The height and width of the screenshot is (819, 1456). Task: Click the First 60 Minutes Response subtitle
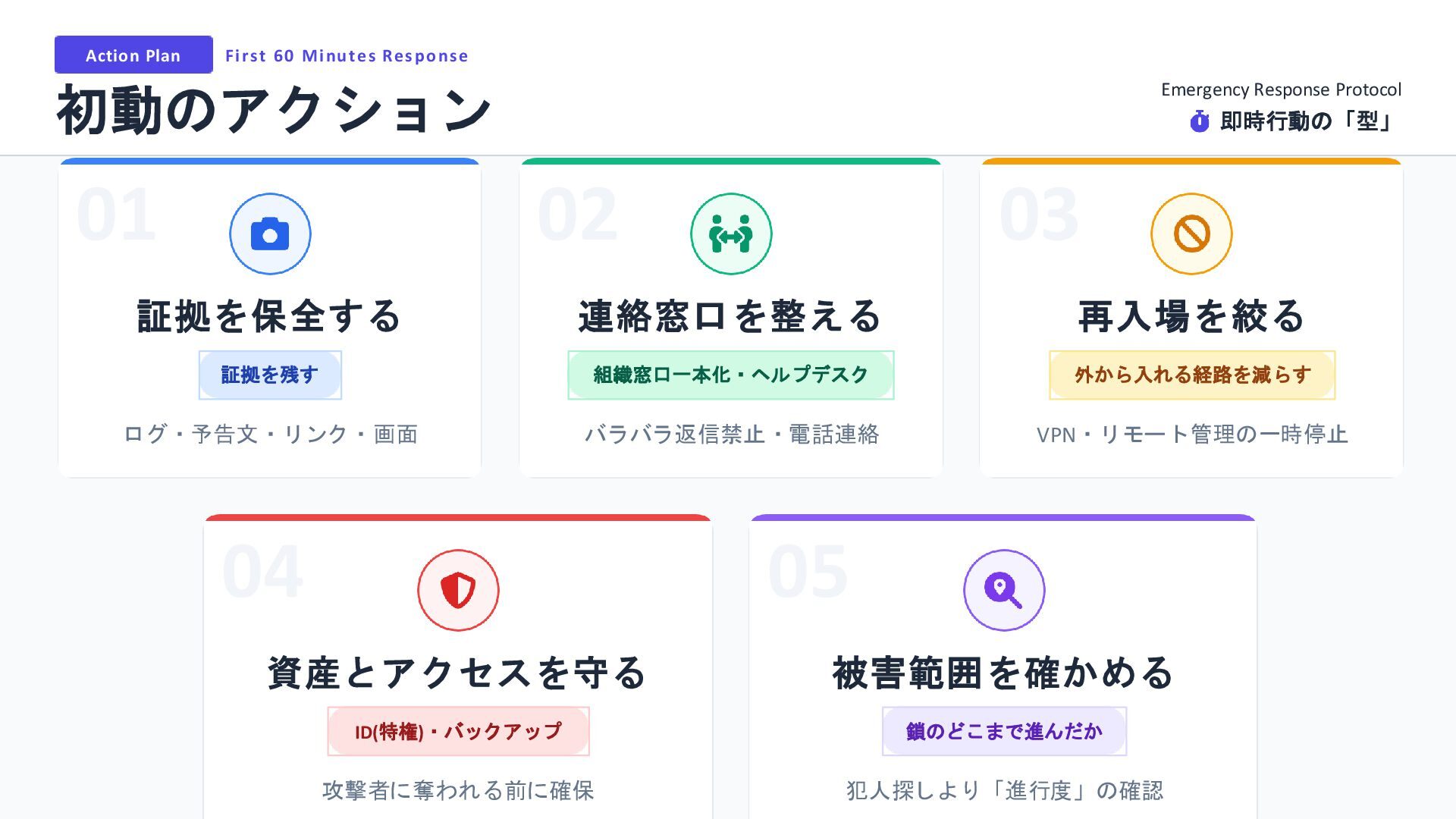pyautogui.click(x=347, y=55)
